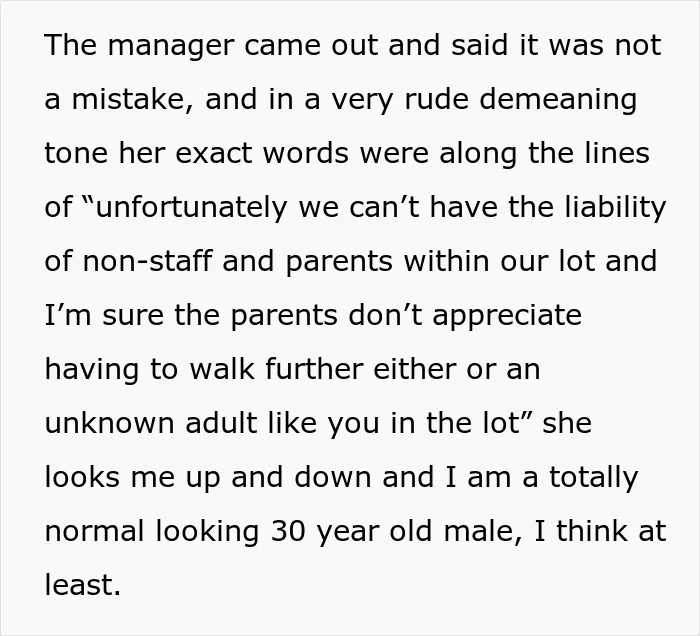Click the hyphenated word "non-staff"

click(x=147, y=261)
